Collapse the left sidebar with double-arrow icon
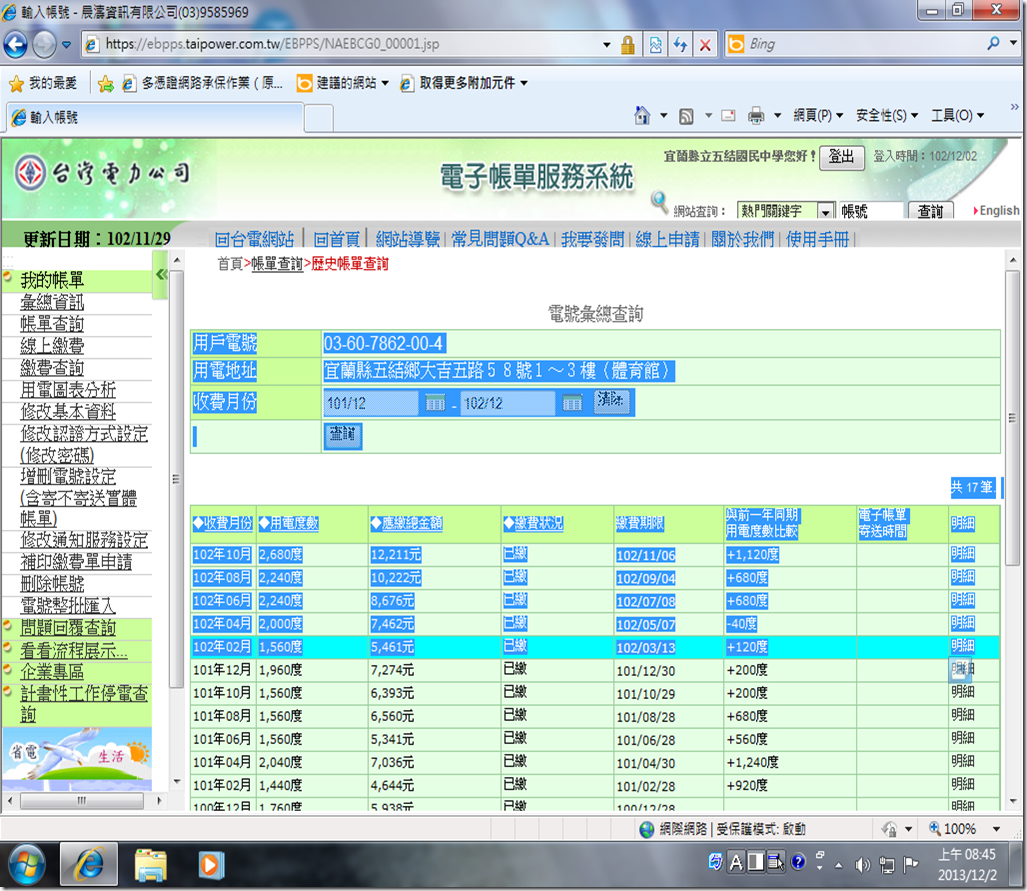 160,275
